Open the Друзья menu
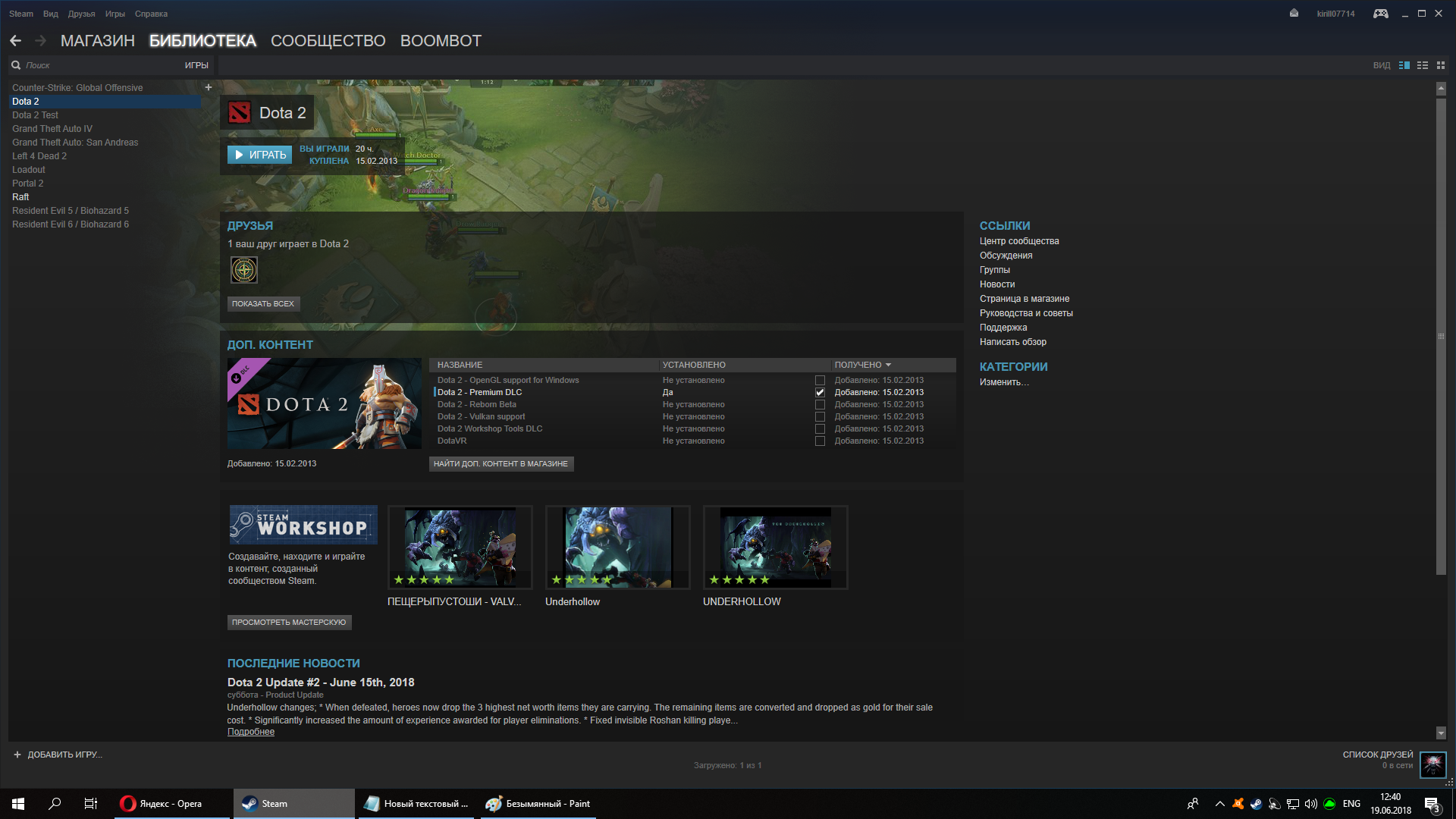The height and width of the screenshot is (819, 1456). (x=81, y=14)
